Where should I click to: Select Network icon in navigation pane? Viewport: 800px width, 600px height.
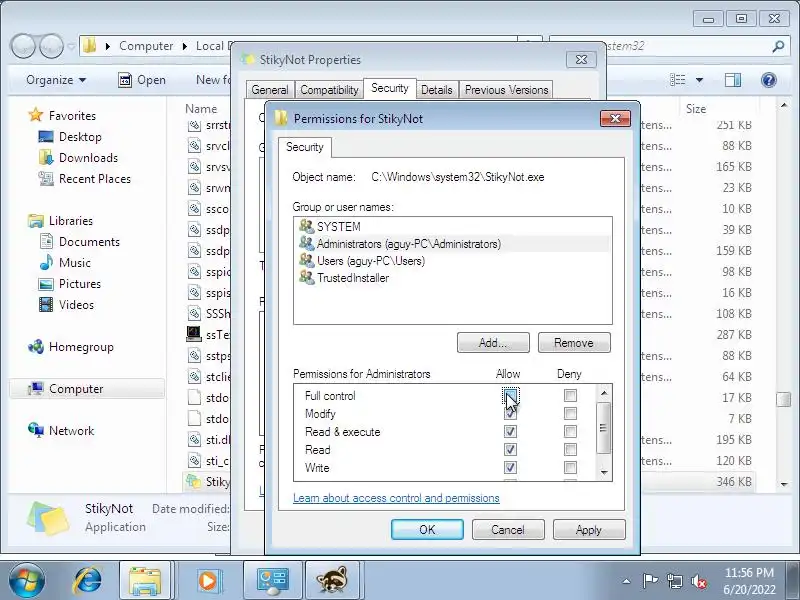pos(36,431)
